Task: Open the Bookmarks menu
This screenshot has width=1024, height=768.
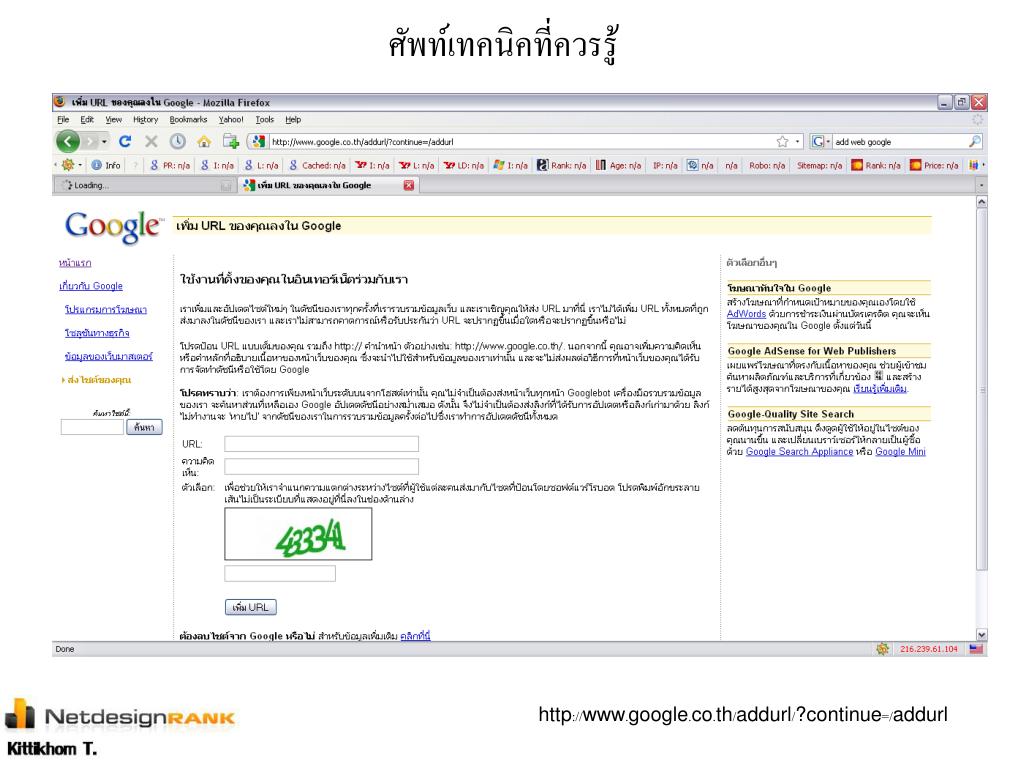Action: (x=188, y=120)
